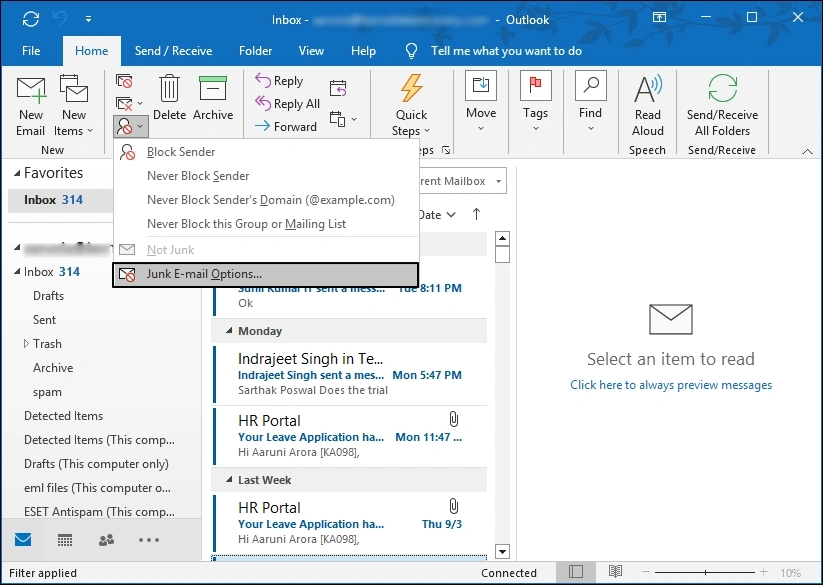The image size is (823, 585).
Task: Switch to Mail view icon
Action: pyautogui.click(x=23, y=539)
